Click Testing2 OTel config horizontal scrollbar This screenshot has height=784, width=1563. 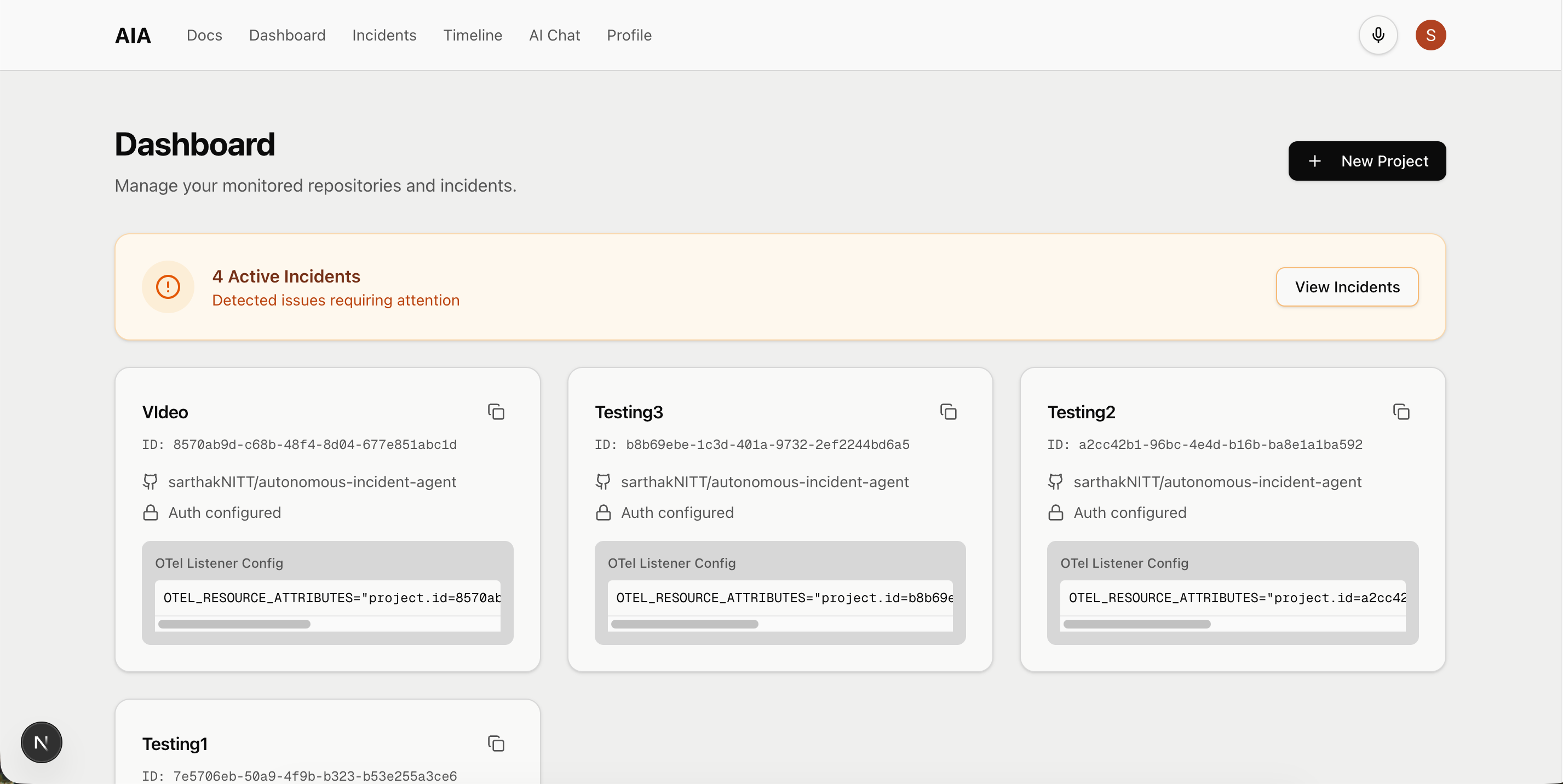pos(1136,624)
